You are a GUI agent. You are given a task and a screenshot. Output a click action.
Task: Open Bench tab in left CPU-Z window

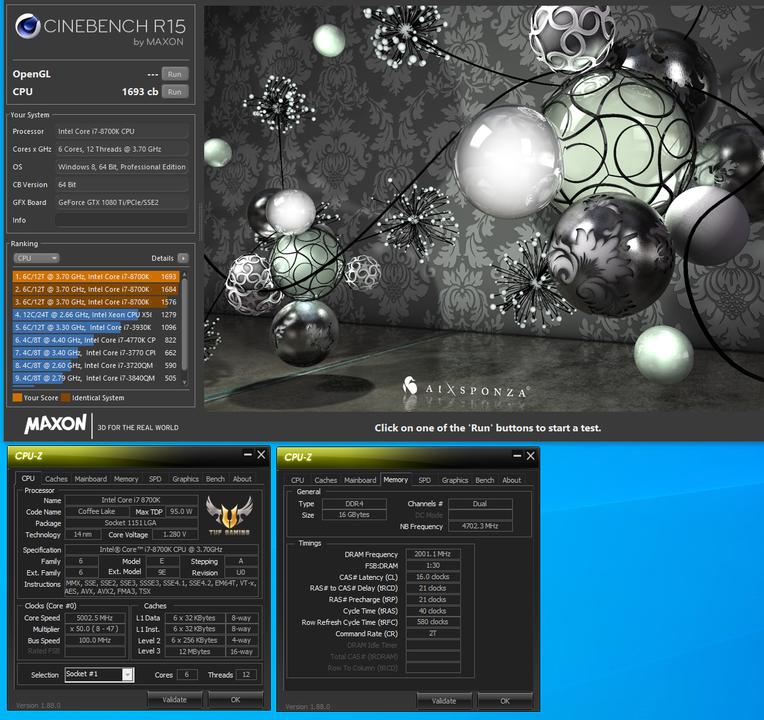click(x=215, y=479)
